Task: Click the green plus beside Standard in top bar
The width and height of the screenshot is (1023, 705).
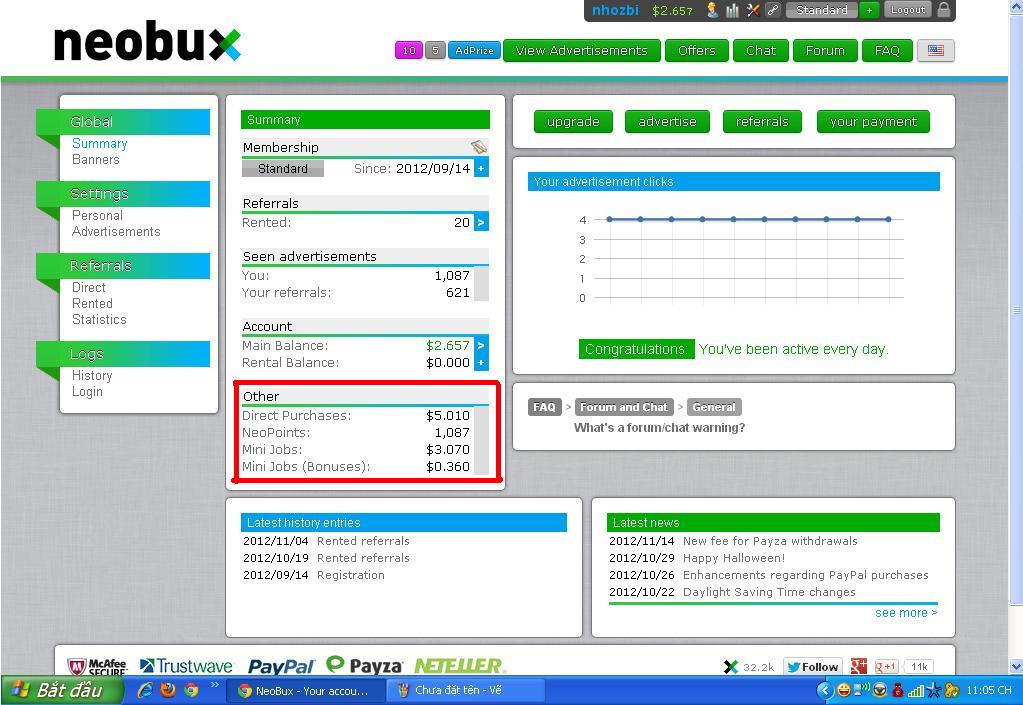Action: pyautogui.click(x=869, y=10)
